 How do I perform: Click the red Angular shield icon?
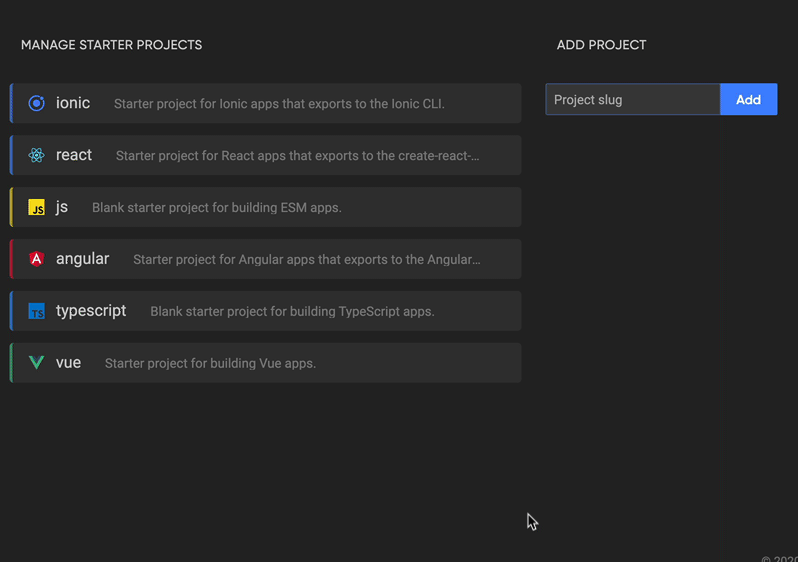[x=37, y=259]
